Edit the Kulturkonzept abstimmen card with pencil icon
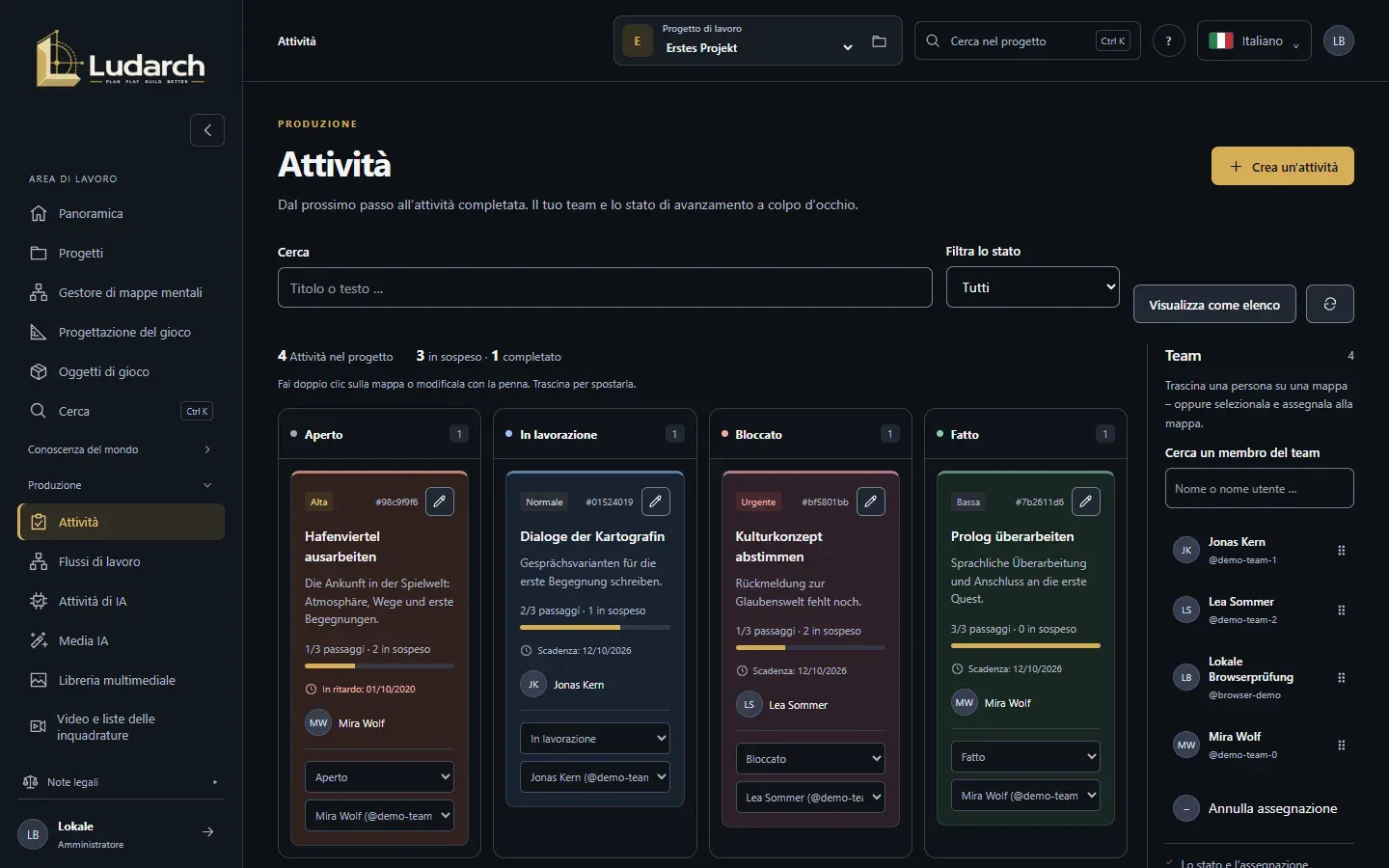Viewport: 1389px width, 868px height. pyautogui.click(x=871, y=502)
